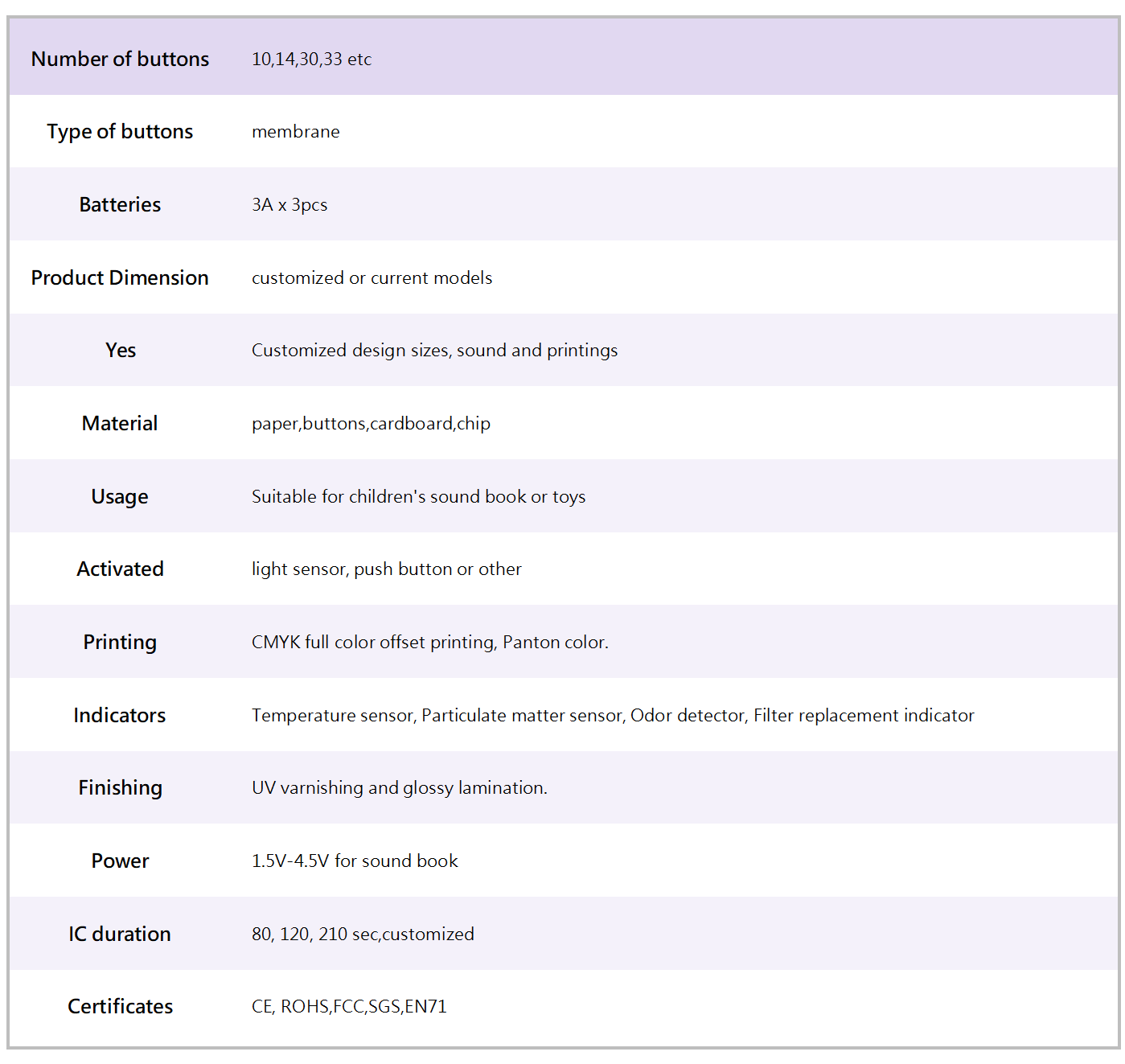Click the 'Number of buttons' header label

(x=120, y=59)
